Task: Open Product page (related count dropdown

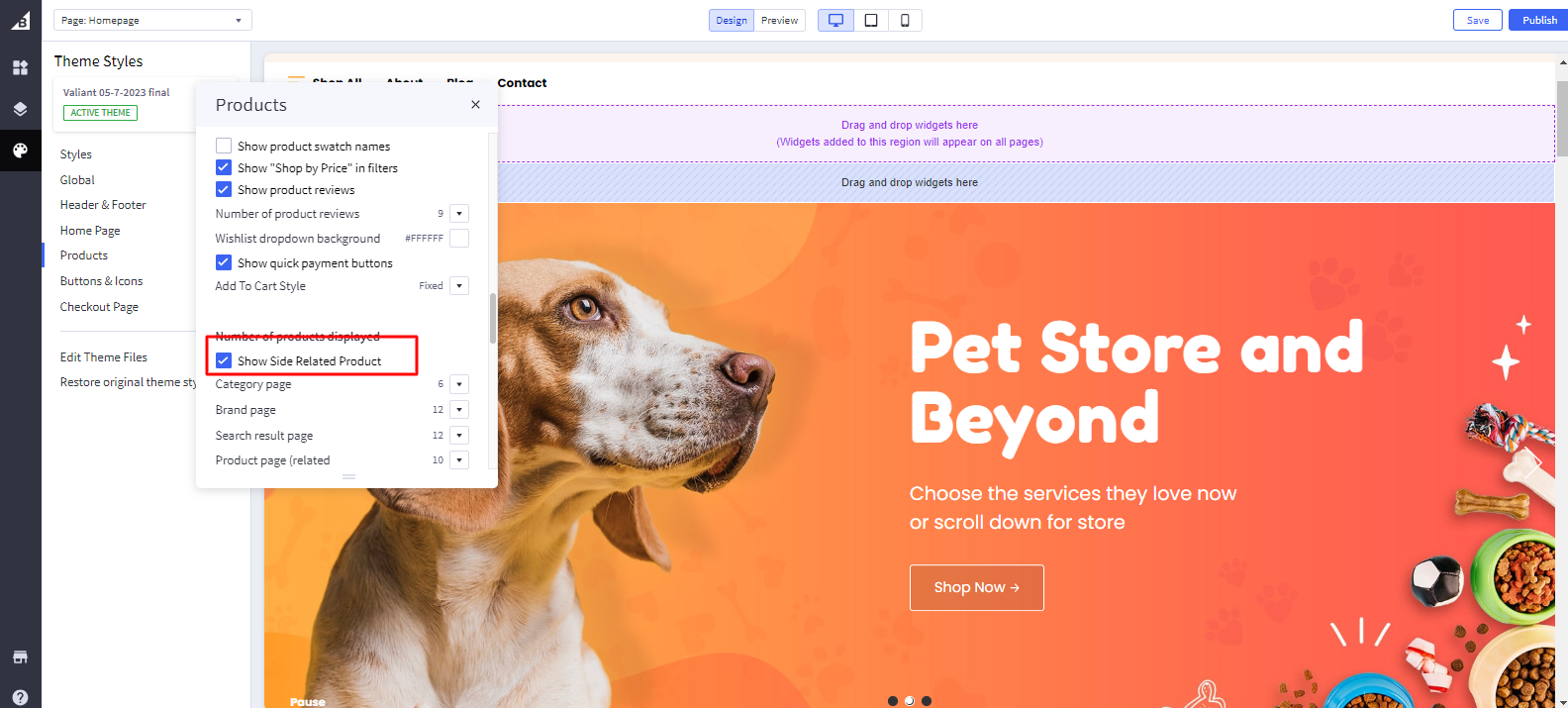Action: point(459,460)
